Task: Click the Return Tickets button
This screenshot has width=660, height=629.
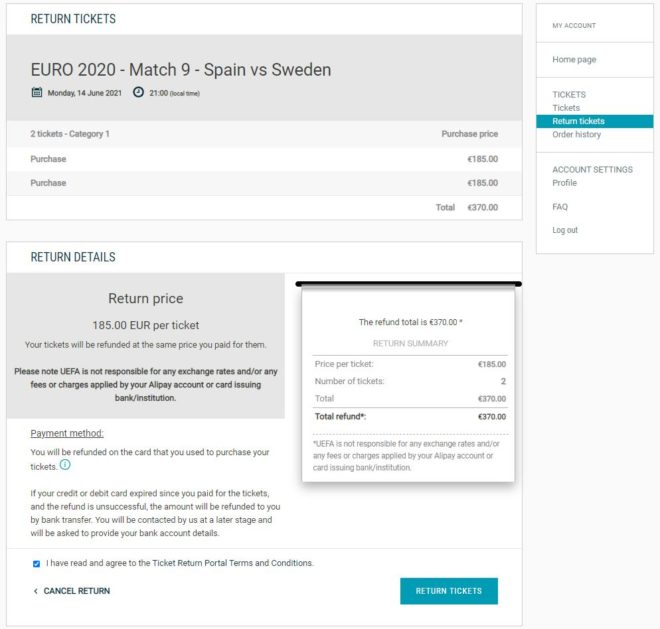Action: point(449,591)
